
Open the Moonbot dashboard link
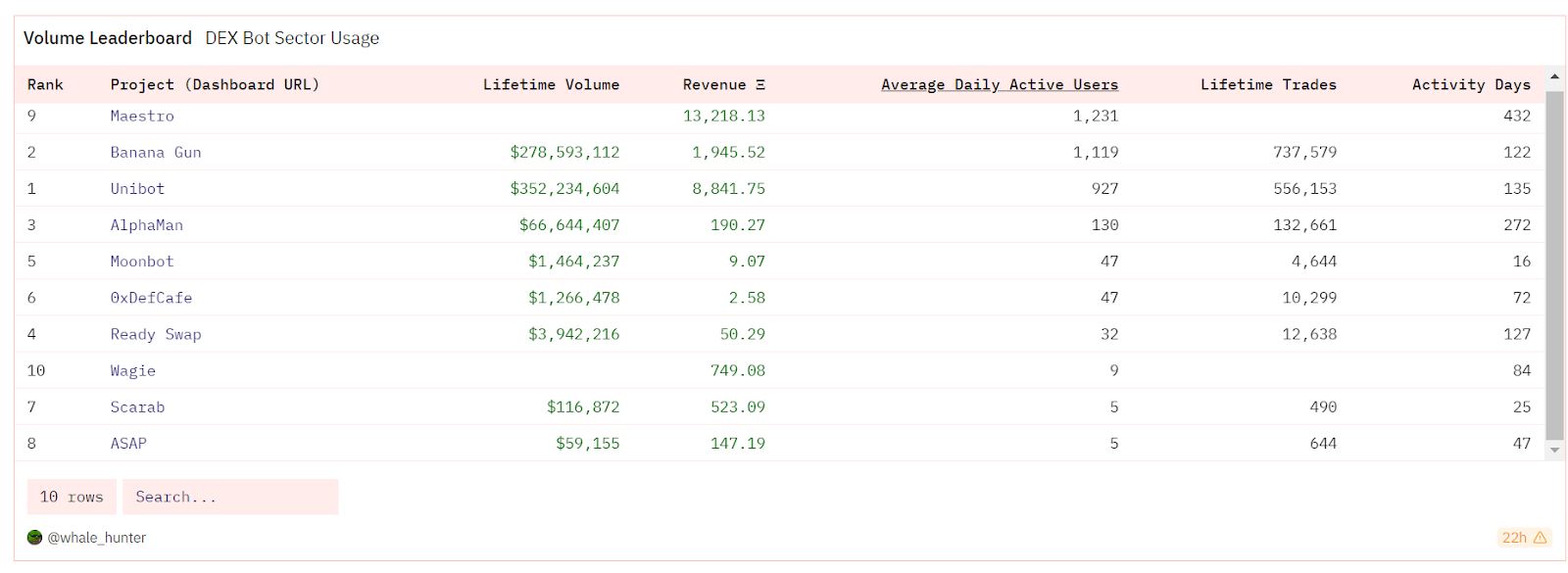click(142, 261)
